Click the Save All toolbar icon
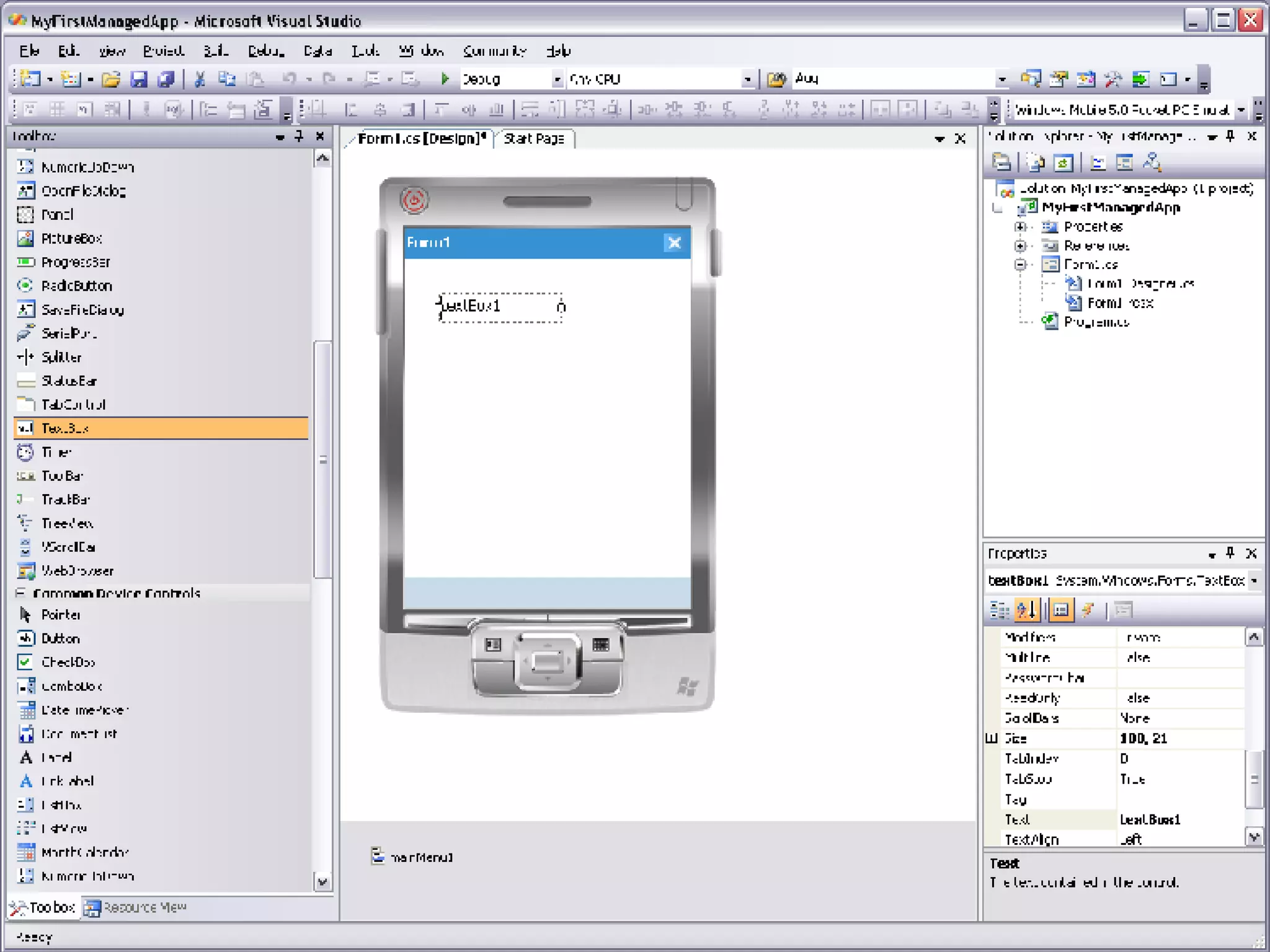The image size is (1270, 952). (166, 79)
